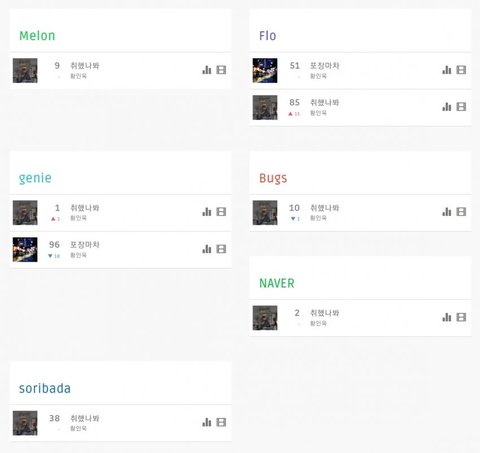Open chart icon for Flo rank 51
The height and width of the screenshot is (453, 480).
[447, 70]
